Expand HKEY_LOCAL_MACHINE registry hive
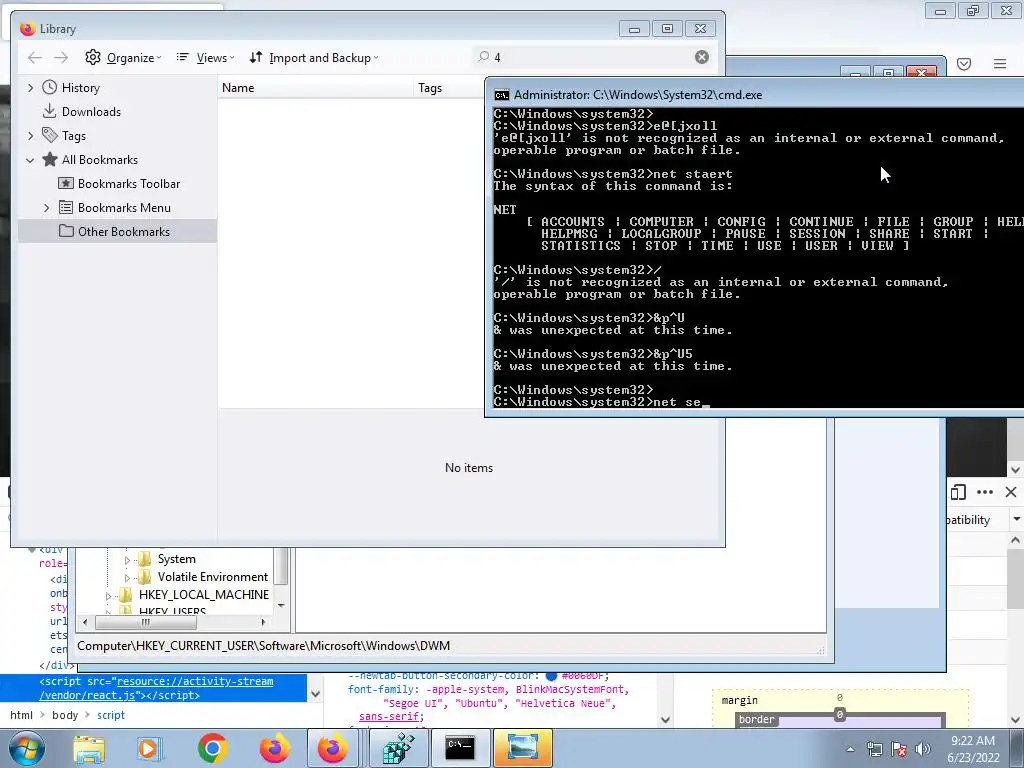The image size is (1024, 768). point(108,596)
